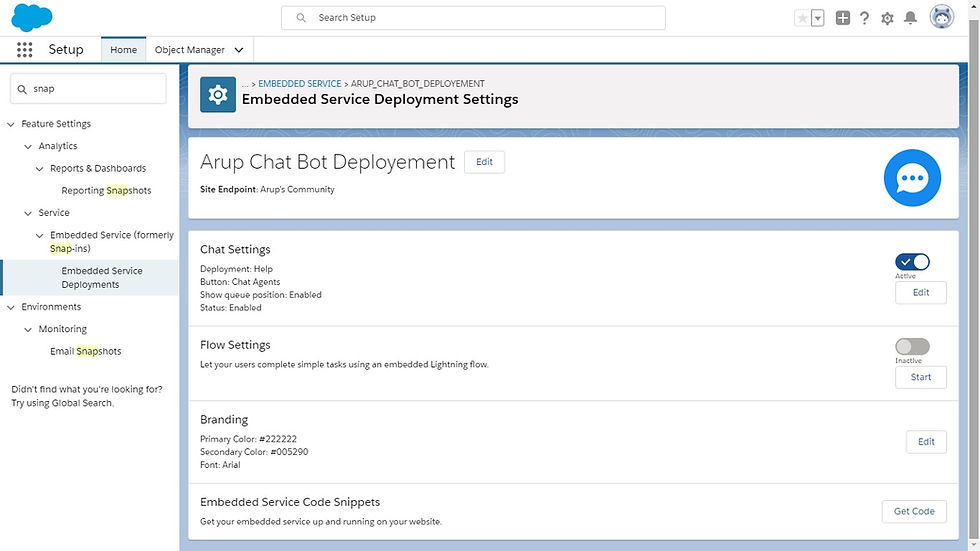
Task: Switch to the Object Manager tab
Action: pyautogui.click(x=189, y=50)
